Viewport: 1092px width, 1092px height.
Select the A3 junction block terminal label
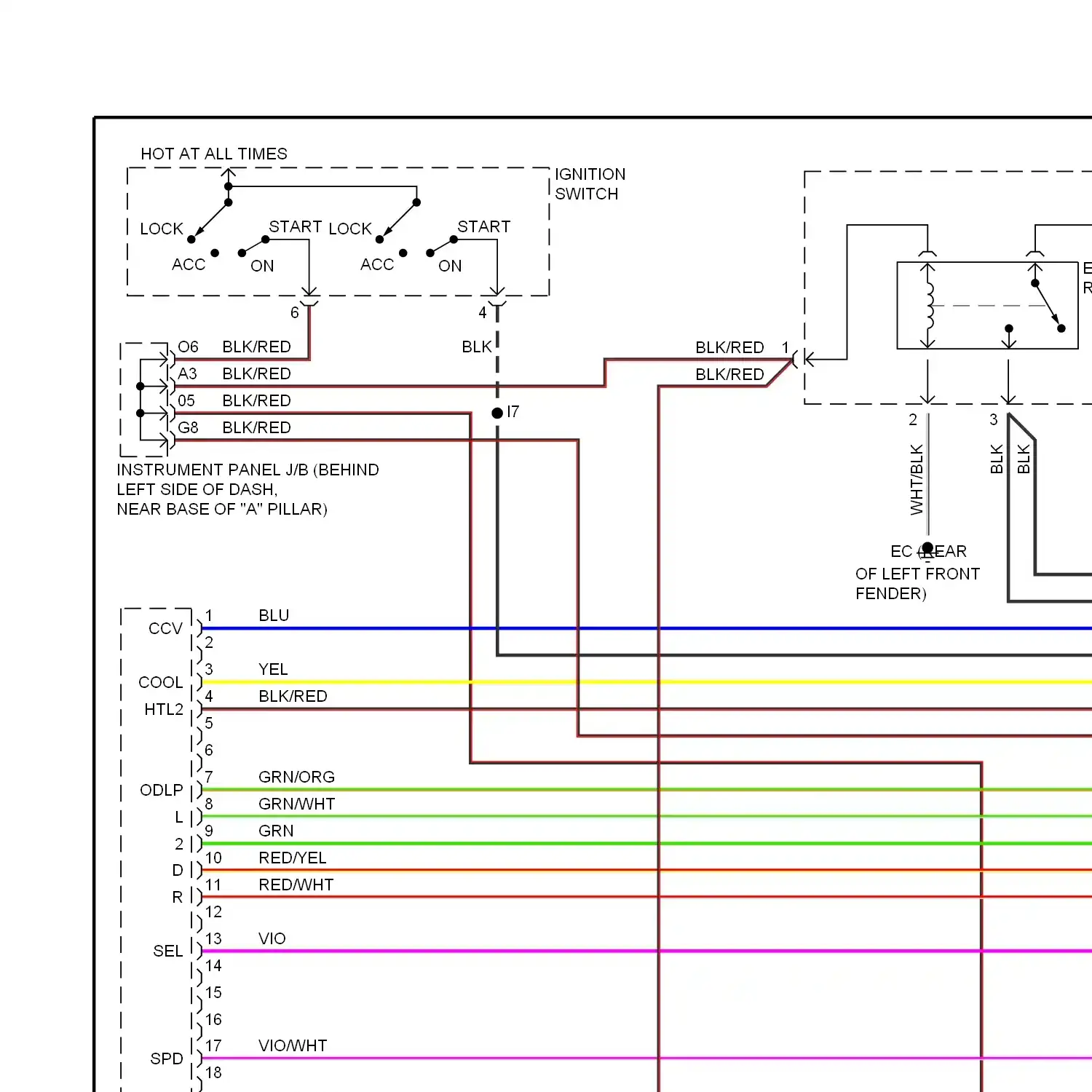click(187, 373)
